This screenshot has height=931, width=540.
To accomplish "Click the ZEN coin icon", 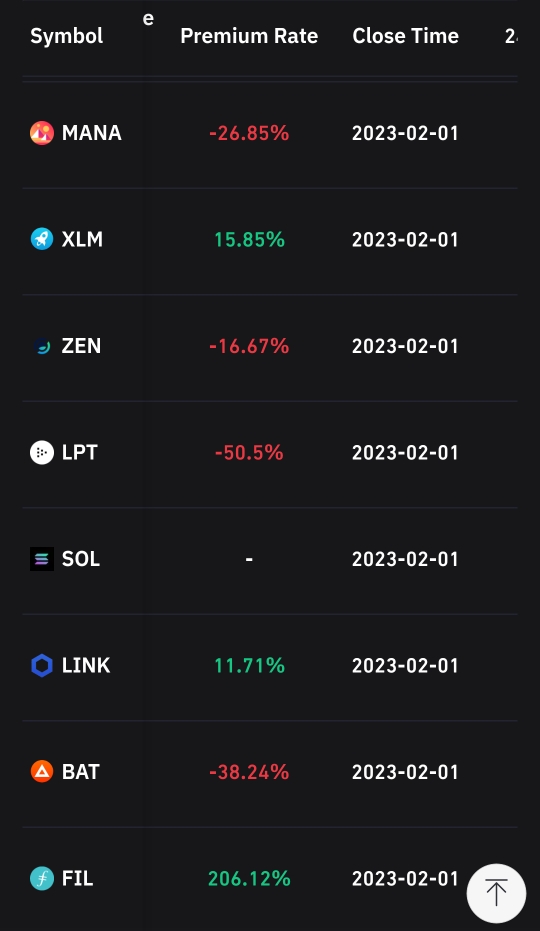I will pyautogui.click(x=42, y=346).
